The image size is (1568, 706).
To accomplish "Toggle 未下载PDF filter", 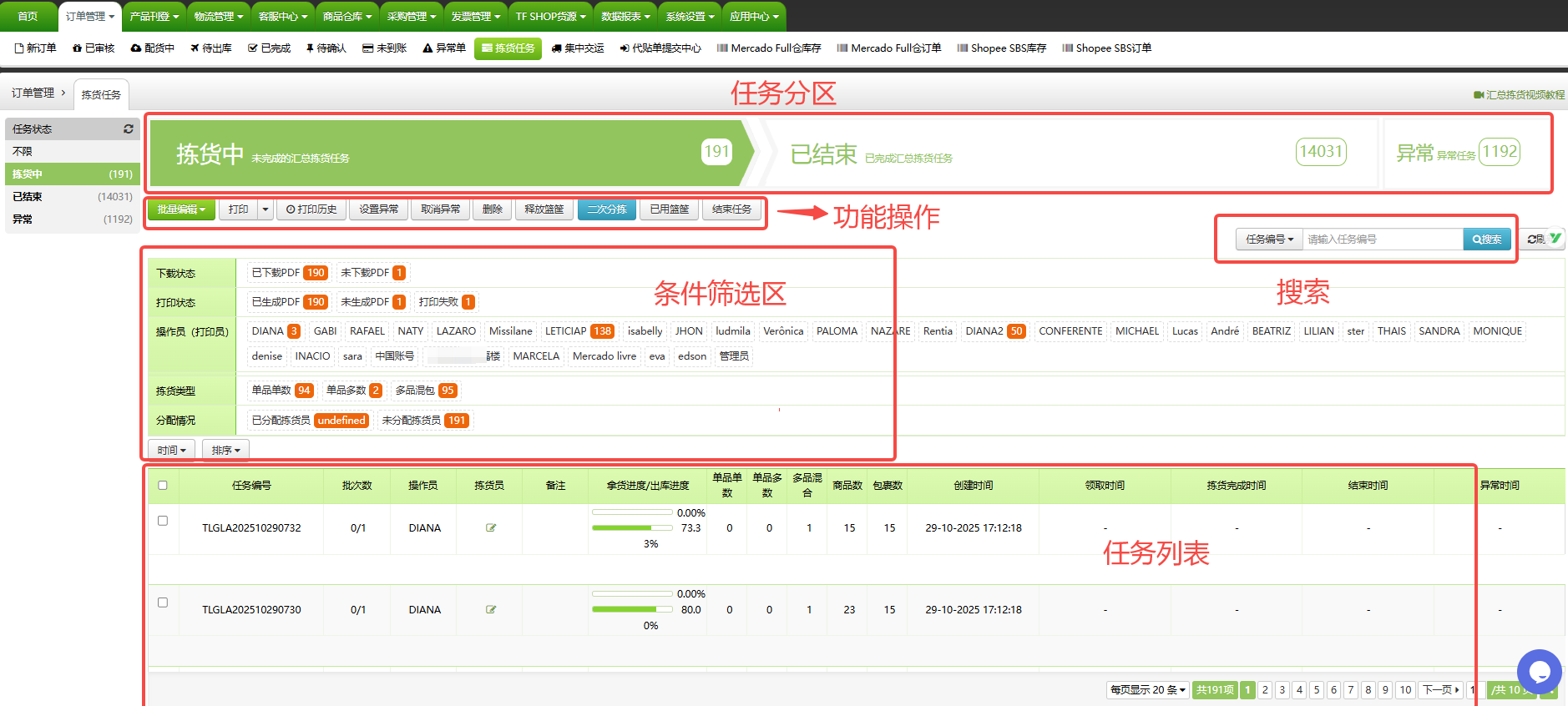I will click(x=372, y=273).
